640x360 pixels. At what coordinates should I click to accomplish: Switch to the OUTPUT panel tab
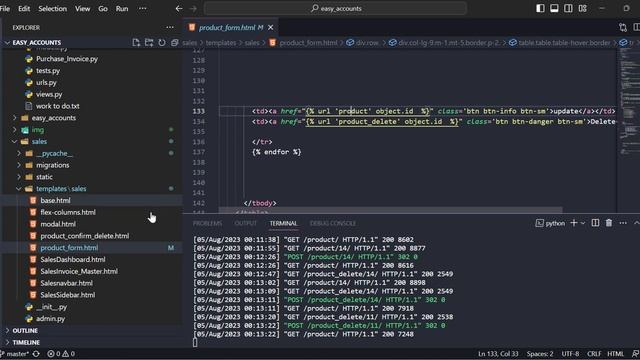tap(245, 223)
